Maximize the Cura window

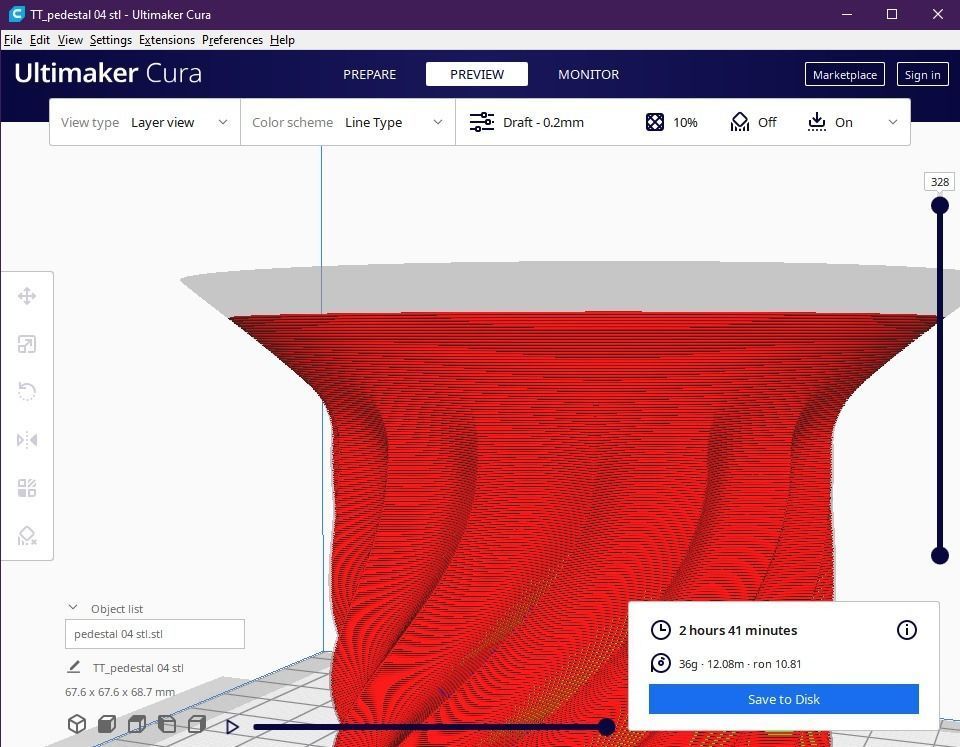pyautogui.click(x=892, y=14)
